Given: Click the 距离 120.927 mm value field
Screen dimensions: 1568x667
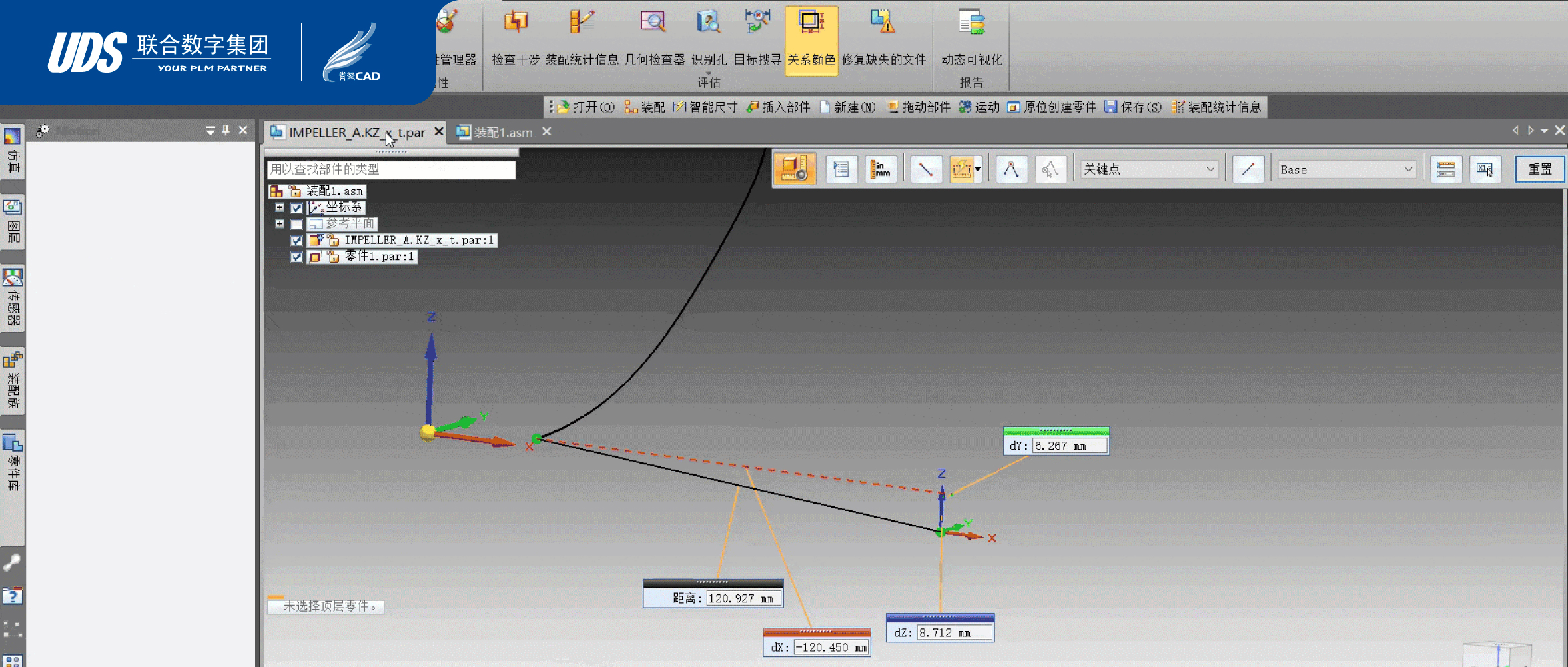Looking at the screenshot, I should (743, 598).
